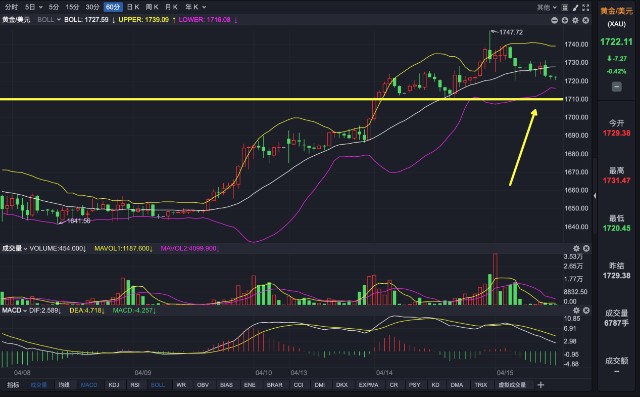Enable the BRAR indicator
Viewport: 640px width, 397px height.
274,385
